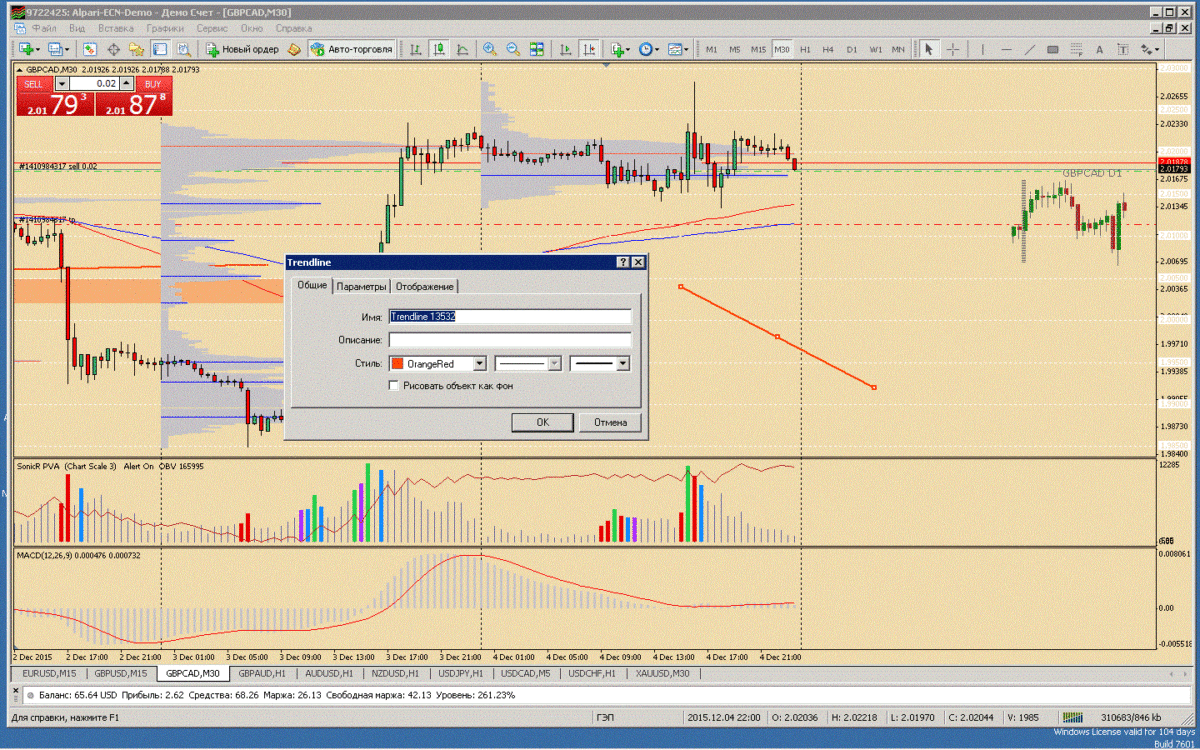
Task: Toggle the Авто-торговля auto trading button
Action: pos(352,49)
